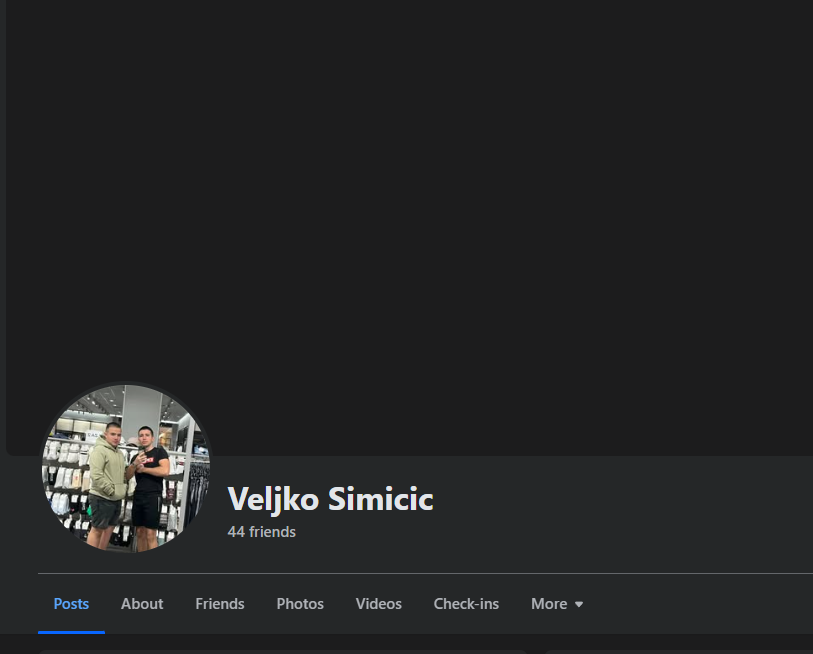Expand the More dropdown menu
Image resolution: width=813 pixels, height=654 pixels.
point(557,604)
